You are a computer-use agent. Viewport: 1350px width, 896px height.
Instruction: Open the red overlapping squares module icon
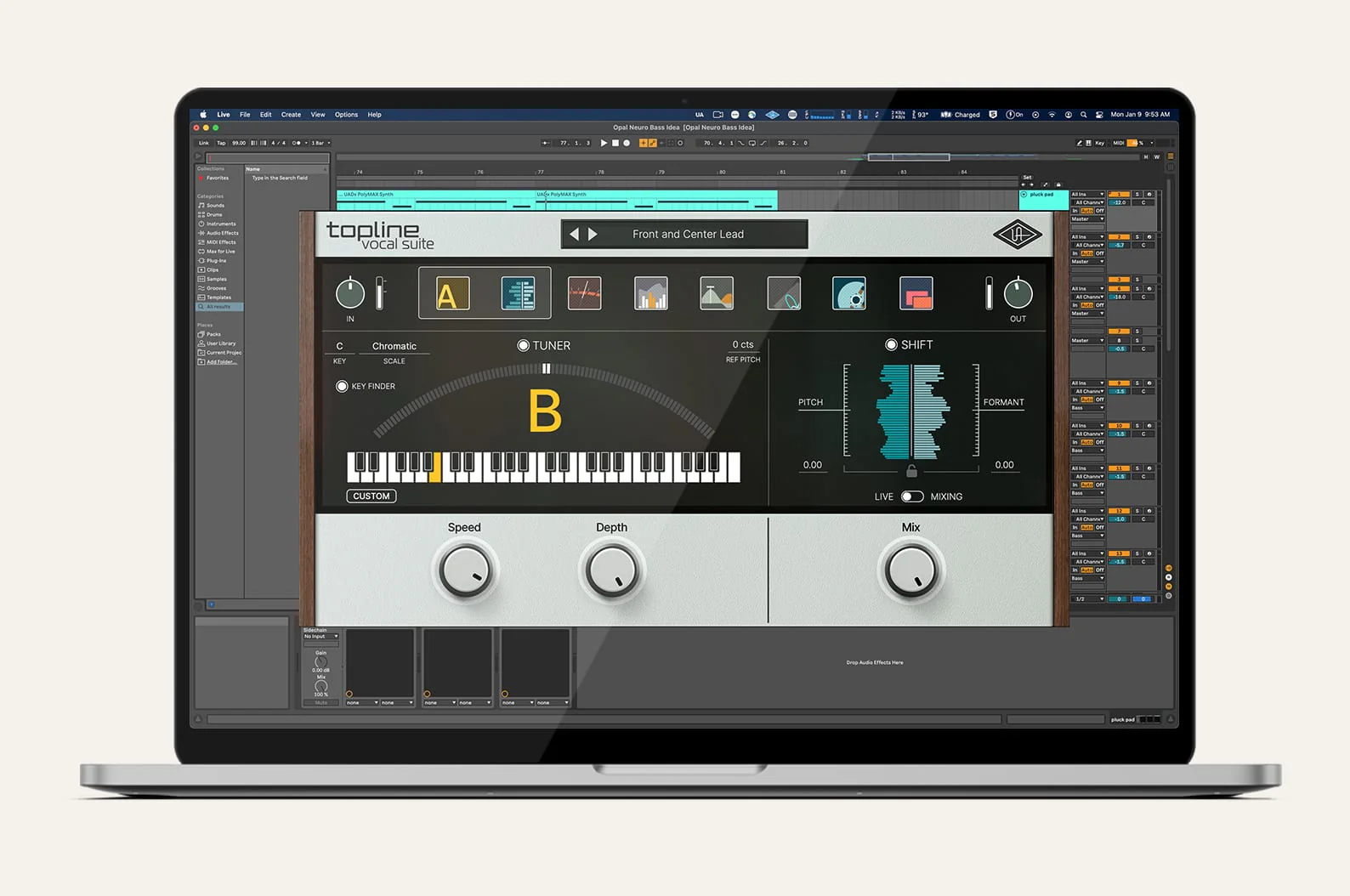pos(916,294)
